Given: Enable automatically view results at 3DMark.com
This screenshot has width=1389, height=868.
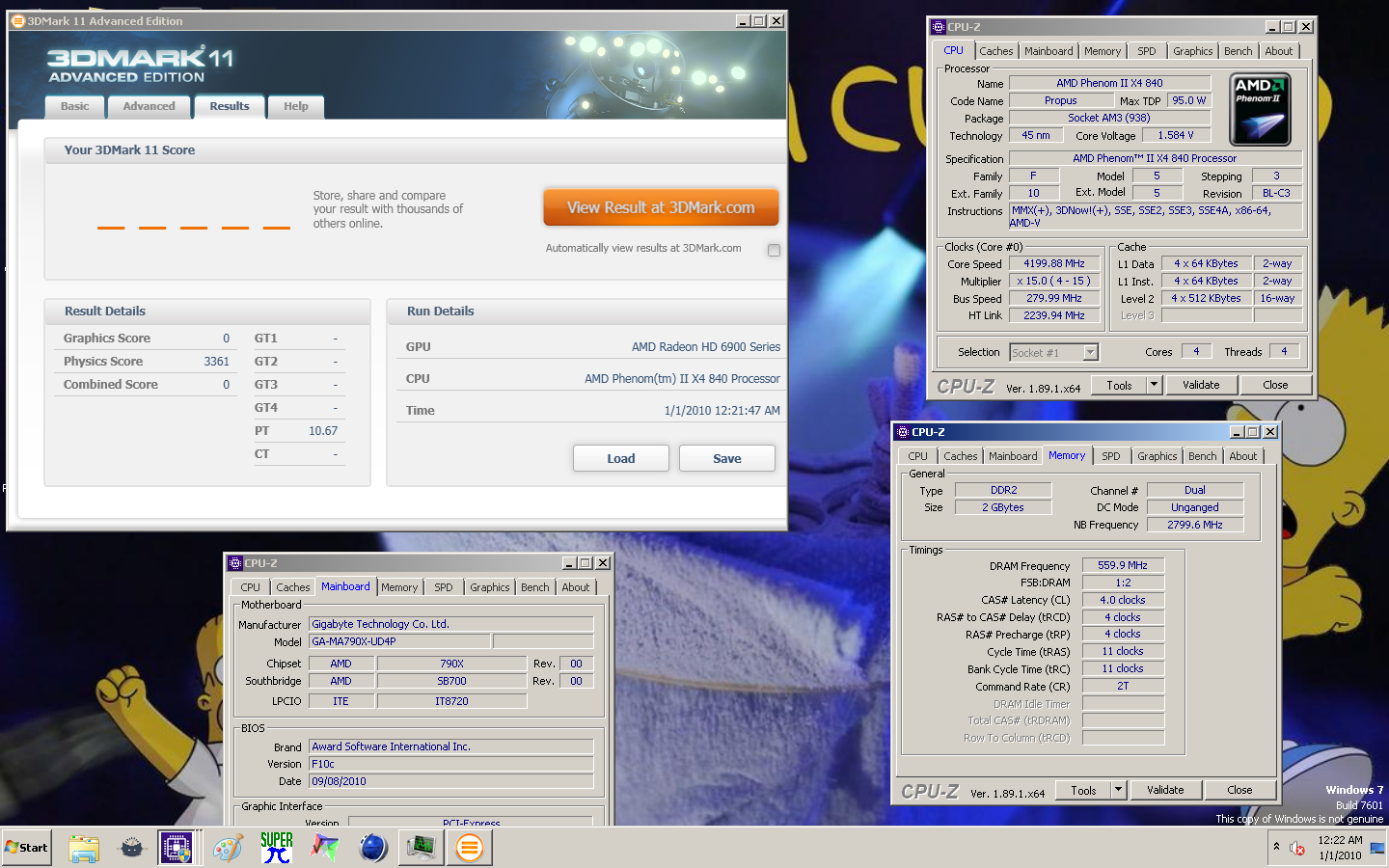Looking at the screenshot, I should [774, 250].
